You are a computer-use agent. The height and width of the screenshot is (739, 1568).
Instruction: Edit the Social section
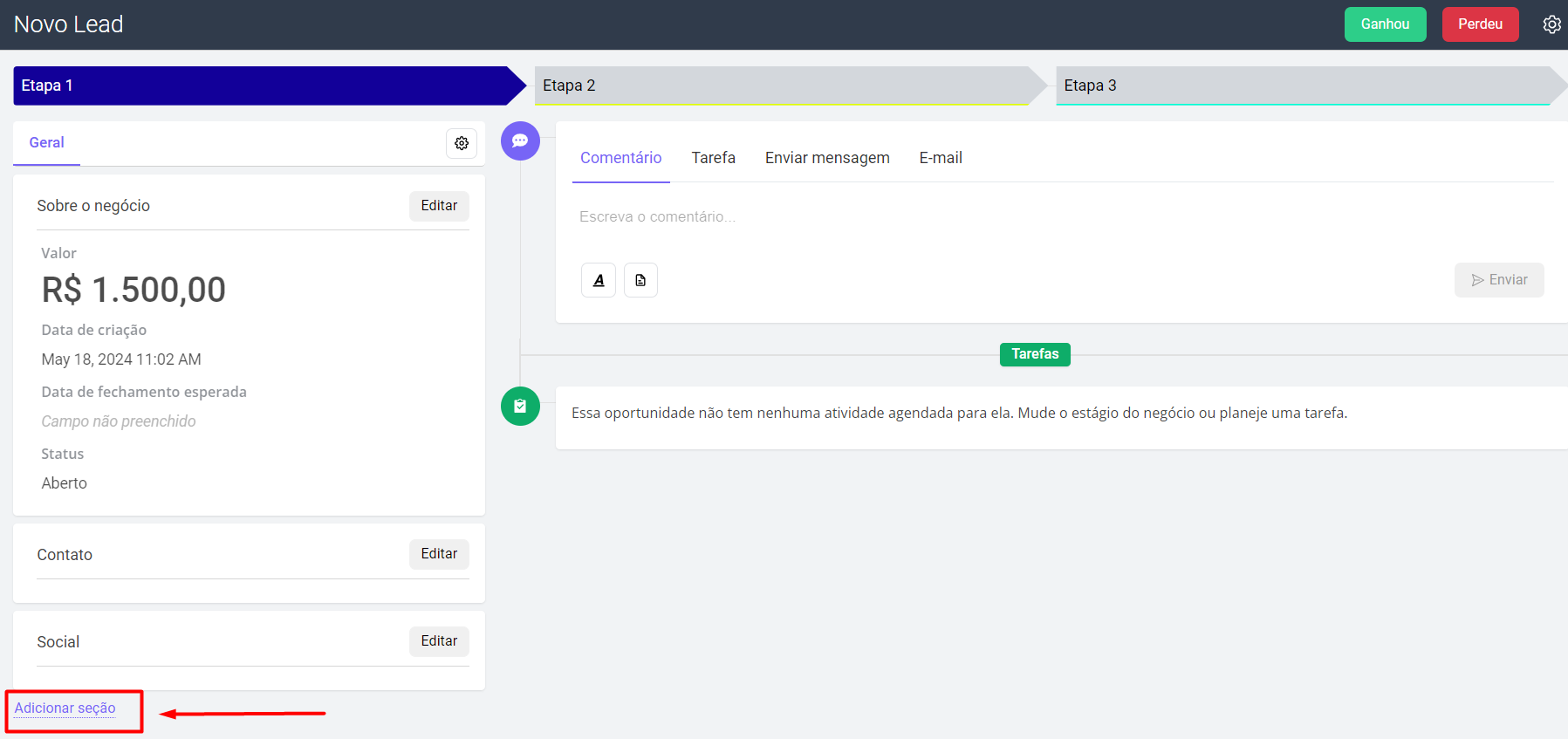pos(439,641)
